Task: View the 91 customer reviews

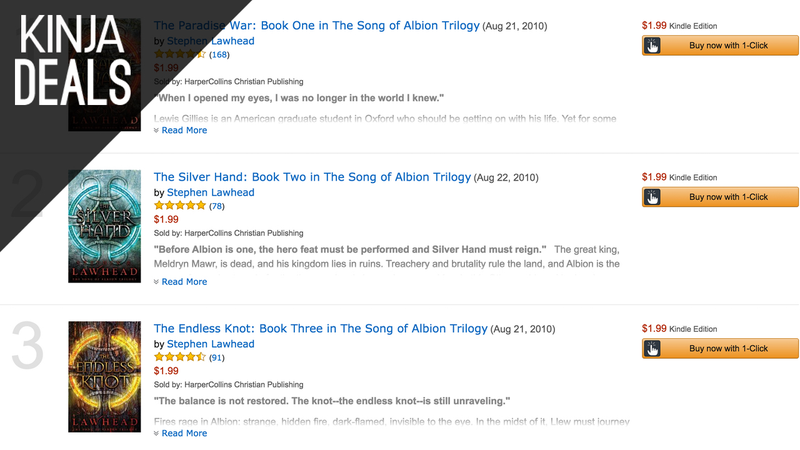Action: pos(217,358)
